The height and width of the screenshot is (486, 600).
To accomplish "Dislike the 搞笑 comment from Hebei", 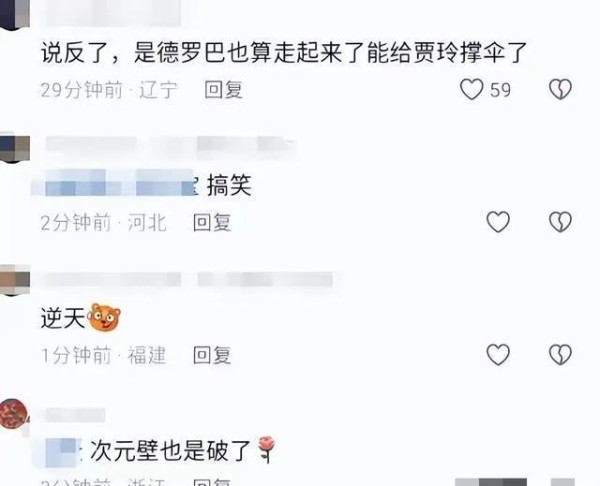I will [x=561, y=222].
